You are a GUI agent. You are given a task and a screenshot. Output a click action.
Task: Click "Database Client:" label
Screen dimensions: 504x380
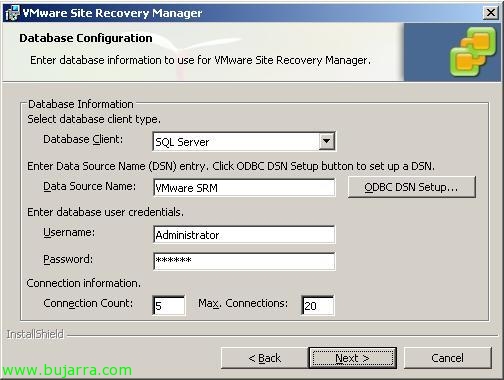coord(83,139)
